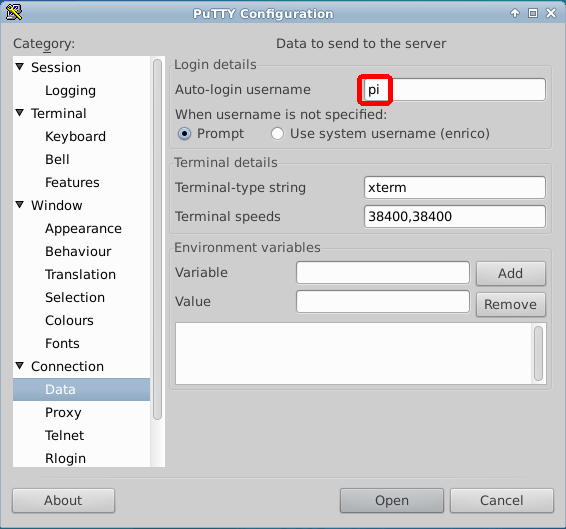566x529 pixels.
Task: Click the Add environment variable button
Action: [511, 273]
